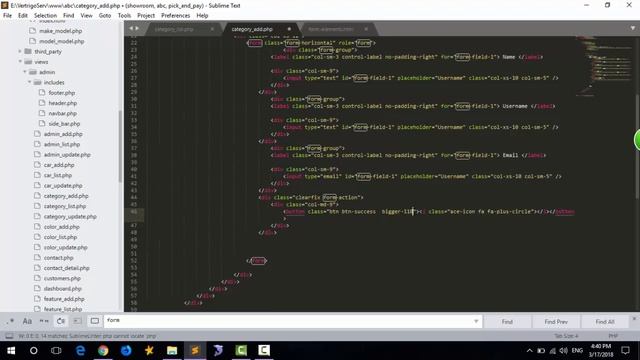Screen dimensions: 640x360
Task: Open the File menu
Action: 7,16
